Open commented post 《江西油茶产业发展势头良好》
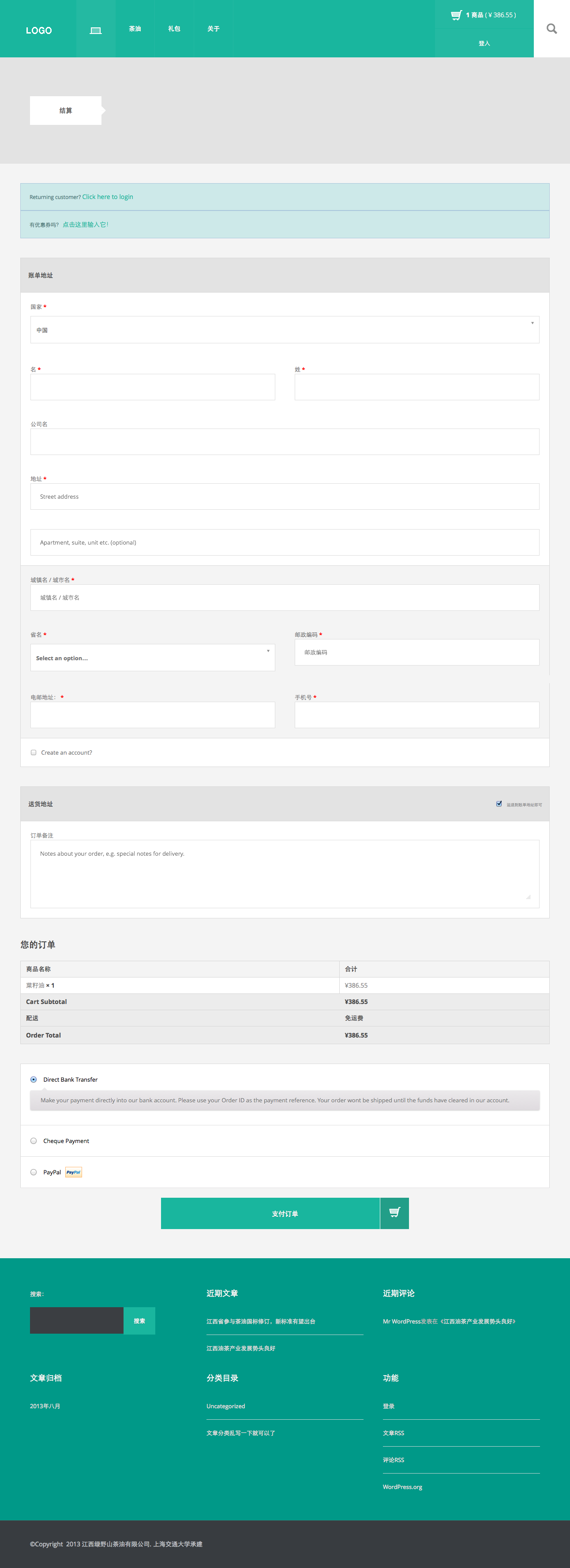Screen dimensions: 570x1568 click(477, 1321)
